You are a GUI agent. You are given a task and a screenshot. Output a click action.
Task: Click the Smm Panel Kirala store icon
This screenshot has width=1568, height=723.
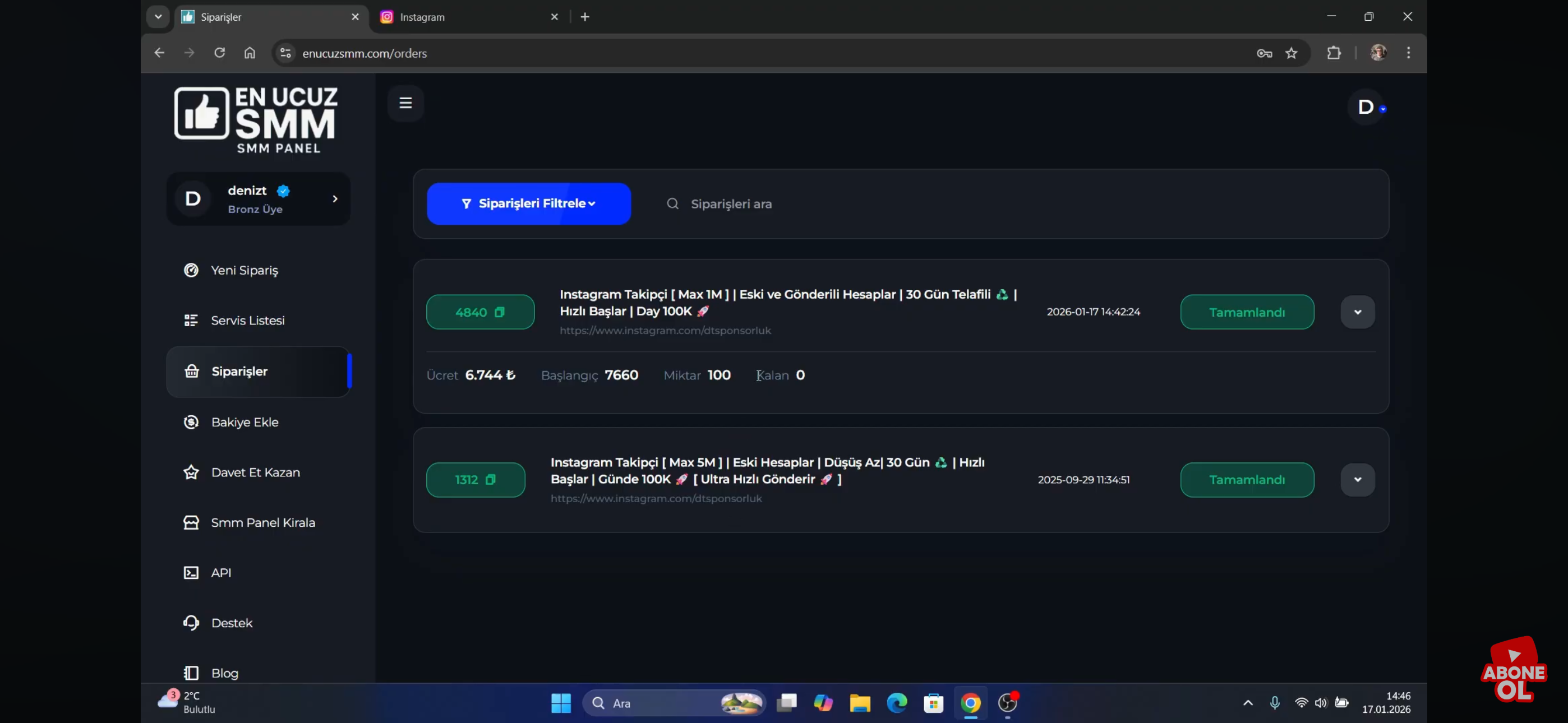click(x=191, y=522)
